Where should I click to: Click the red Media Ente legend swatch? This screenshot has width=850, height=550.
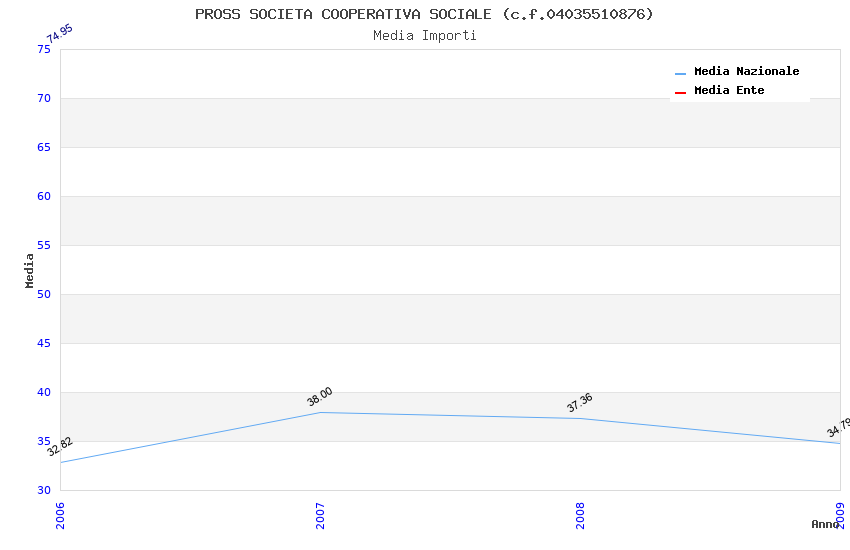click(x=680, y=92)
